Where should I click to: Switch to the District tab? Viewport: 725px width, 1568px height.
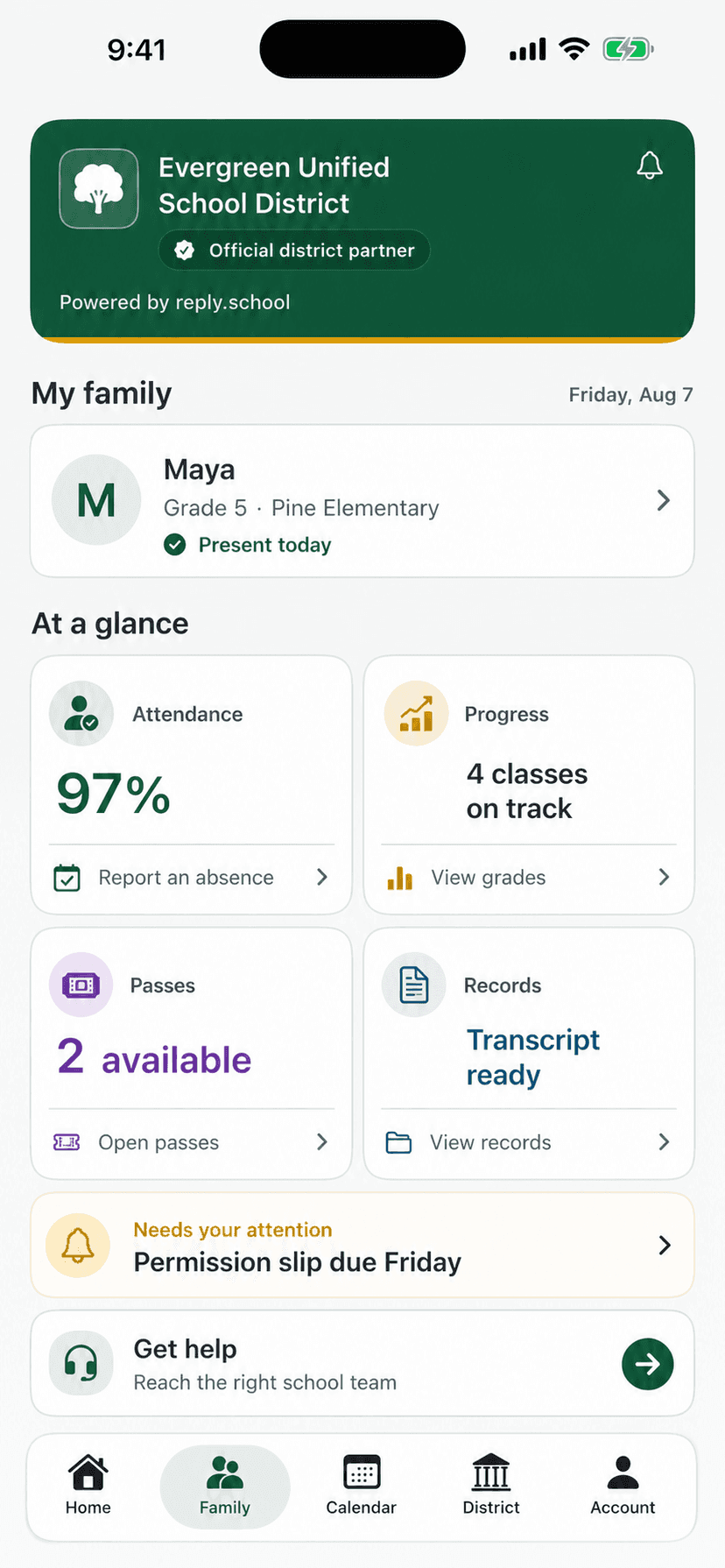(x=491, y=1486)
